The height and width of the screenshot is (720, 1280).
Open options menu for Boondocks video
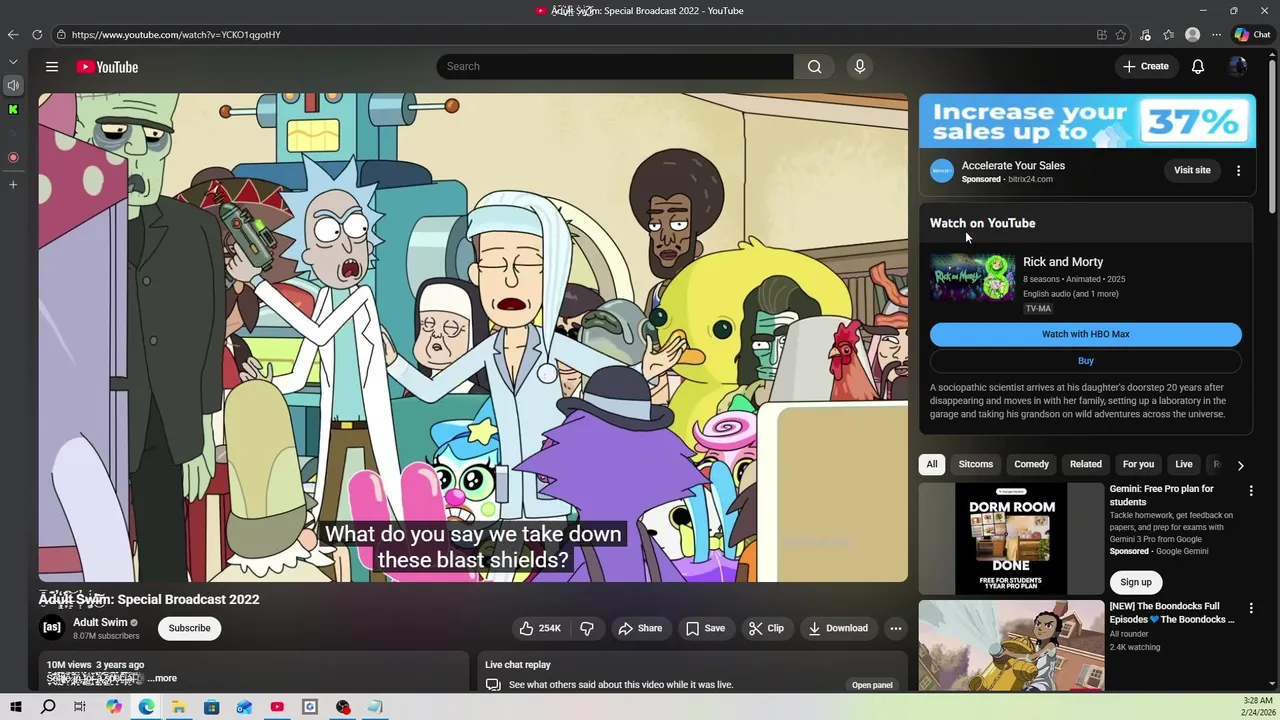point(1250,608)
